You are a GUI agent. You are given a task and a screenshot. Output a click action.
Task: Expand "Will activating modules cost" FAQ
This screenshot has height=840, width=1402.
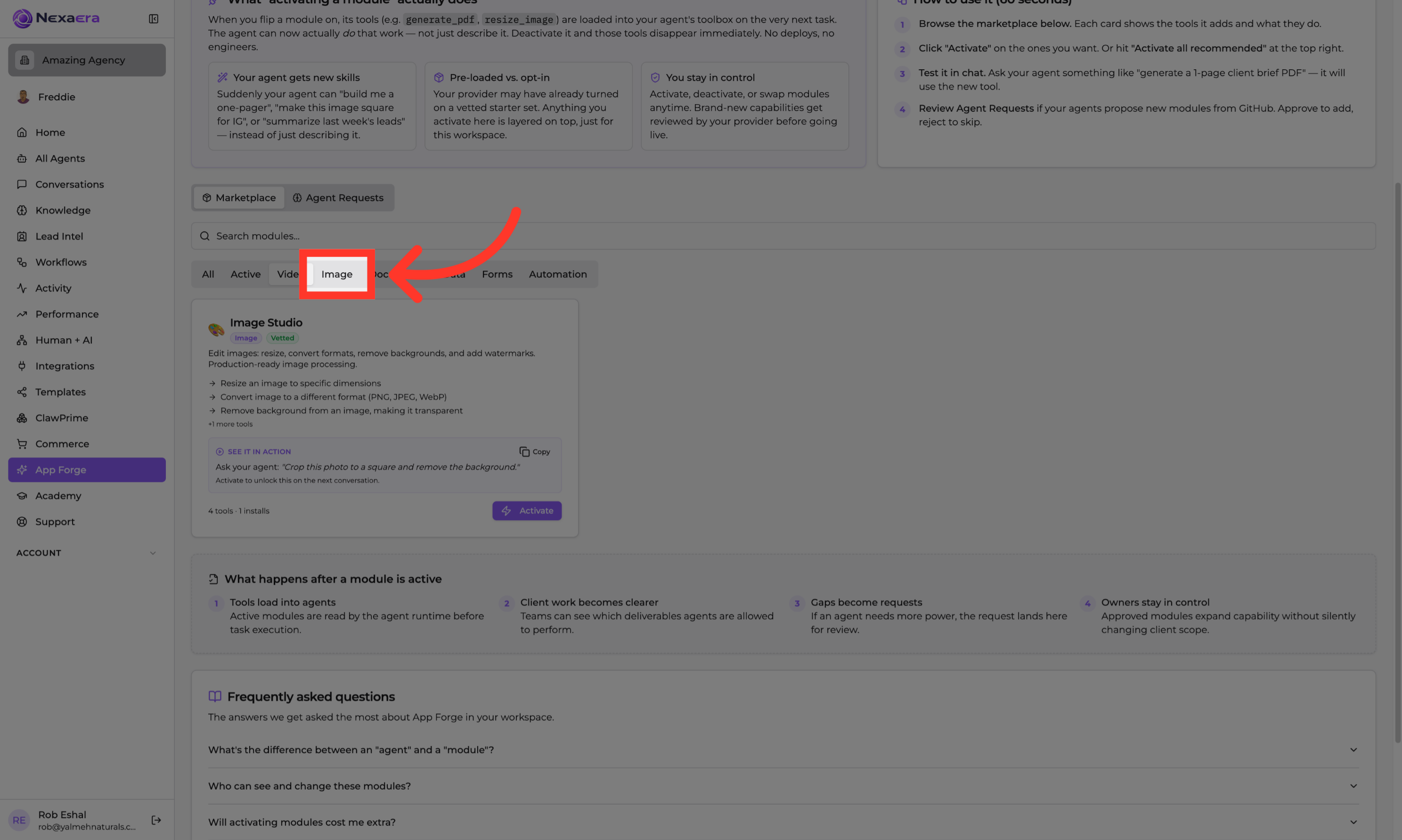click(x=783, y=823)
